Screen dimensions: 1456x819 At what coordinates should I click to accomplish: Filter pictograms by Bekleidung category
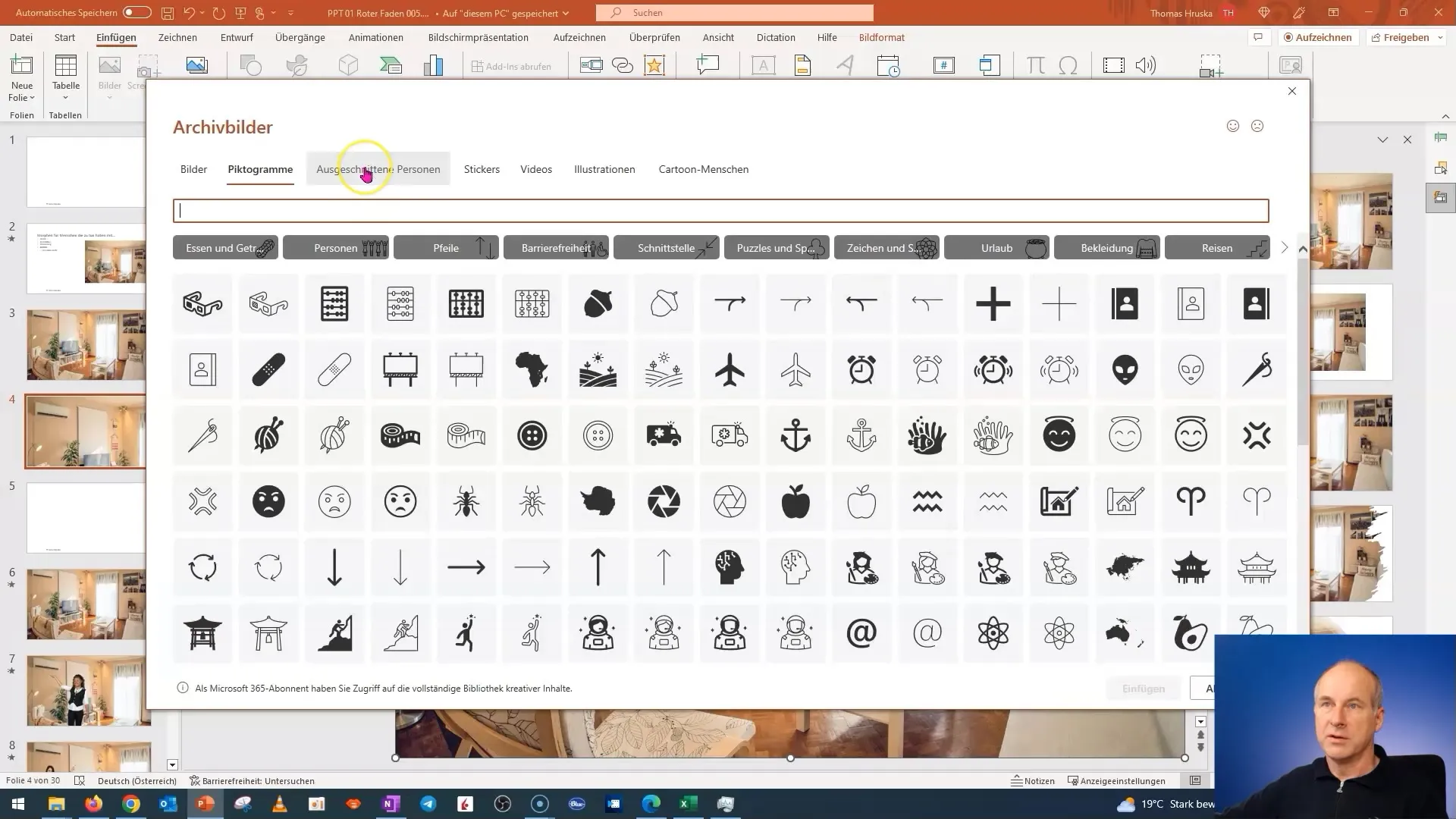coord(1107,248)
